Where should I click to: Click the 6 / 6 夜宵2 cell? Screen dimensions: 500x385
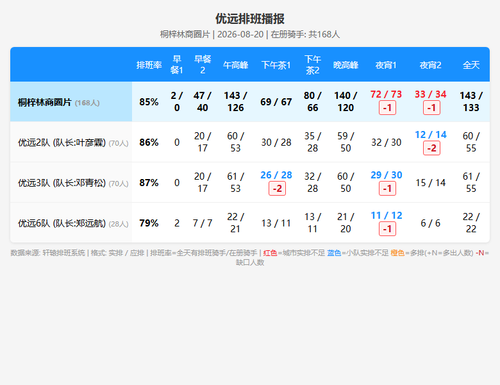coord(430,223)
